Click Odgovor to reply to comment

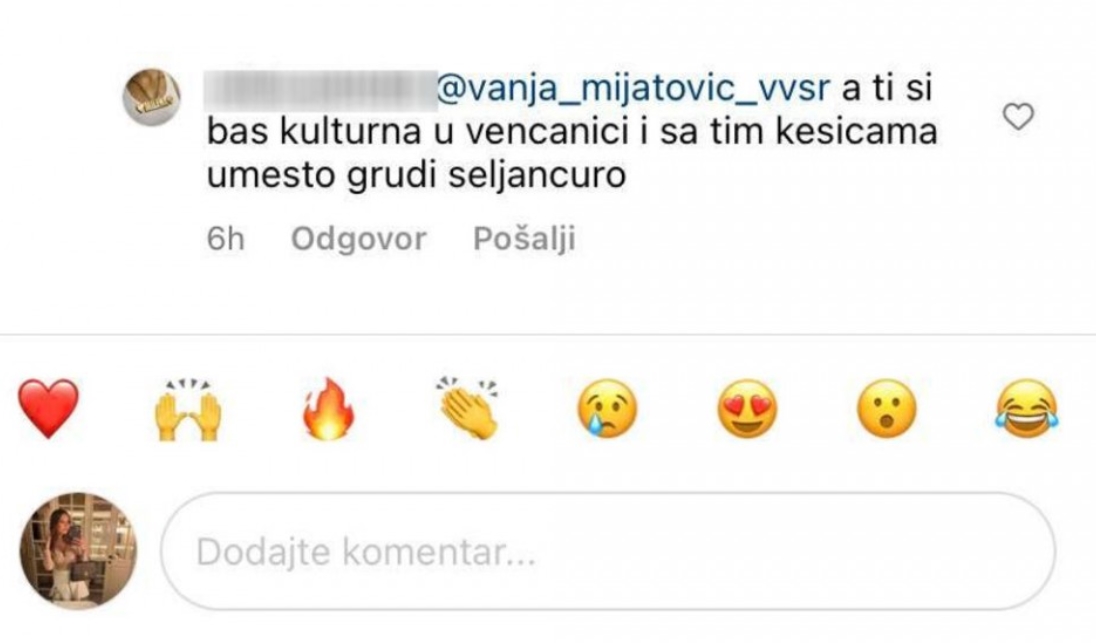click(x=359, y=239)
